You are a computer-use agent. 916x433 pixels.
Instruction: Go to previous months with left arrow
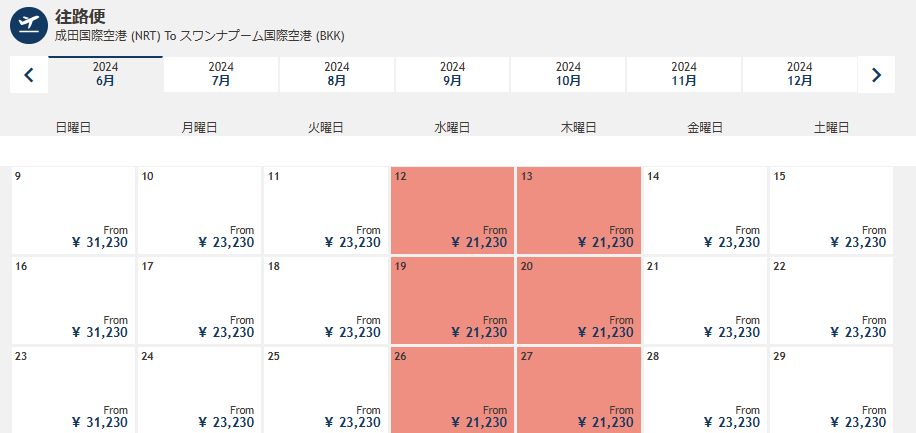[x=29, y=75]
